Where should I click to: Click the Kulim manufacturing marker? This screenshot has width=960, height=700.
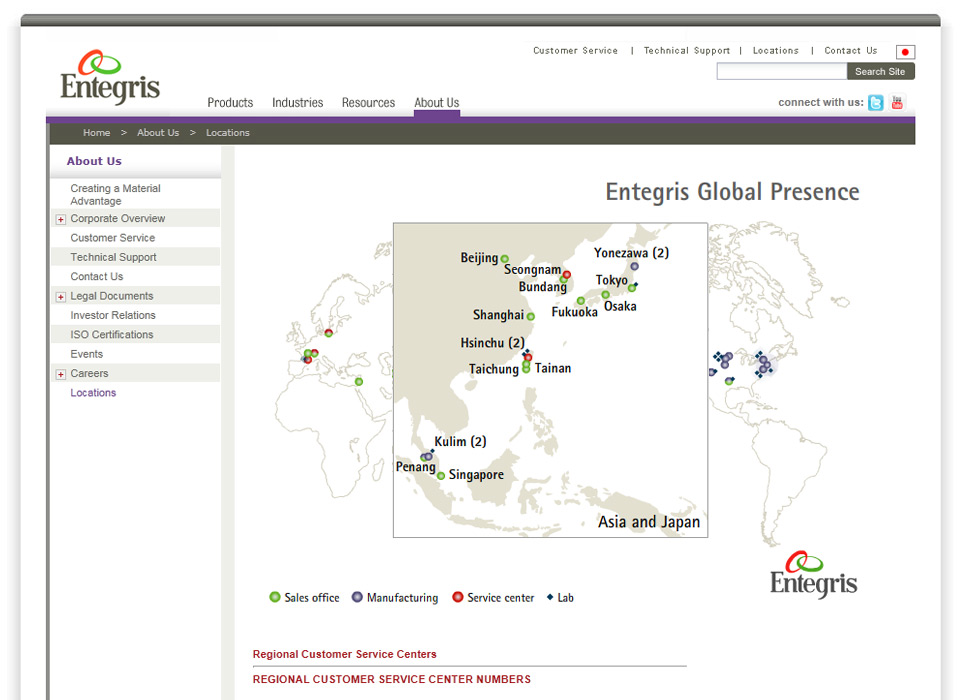(429, 457)
